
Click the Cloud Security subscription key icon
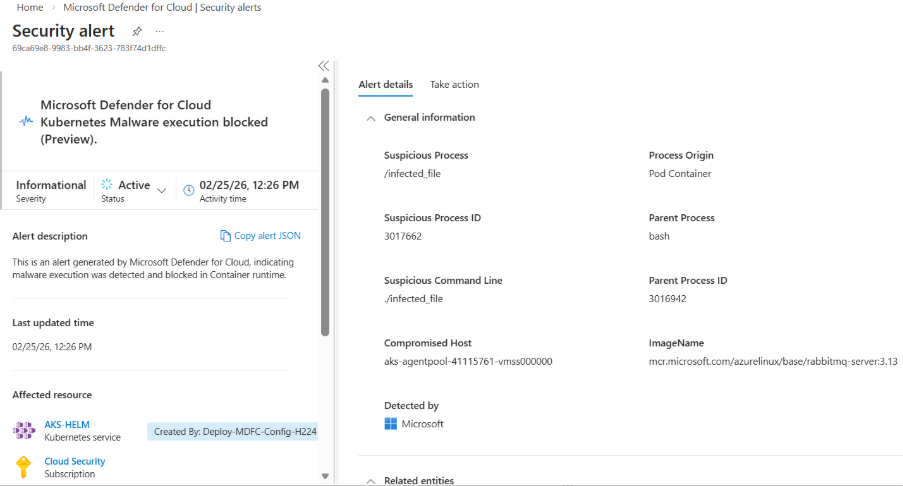(23, 467)
